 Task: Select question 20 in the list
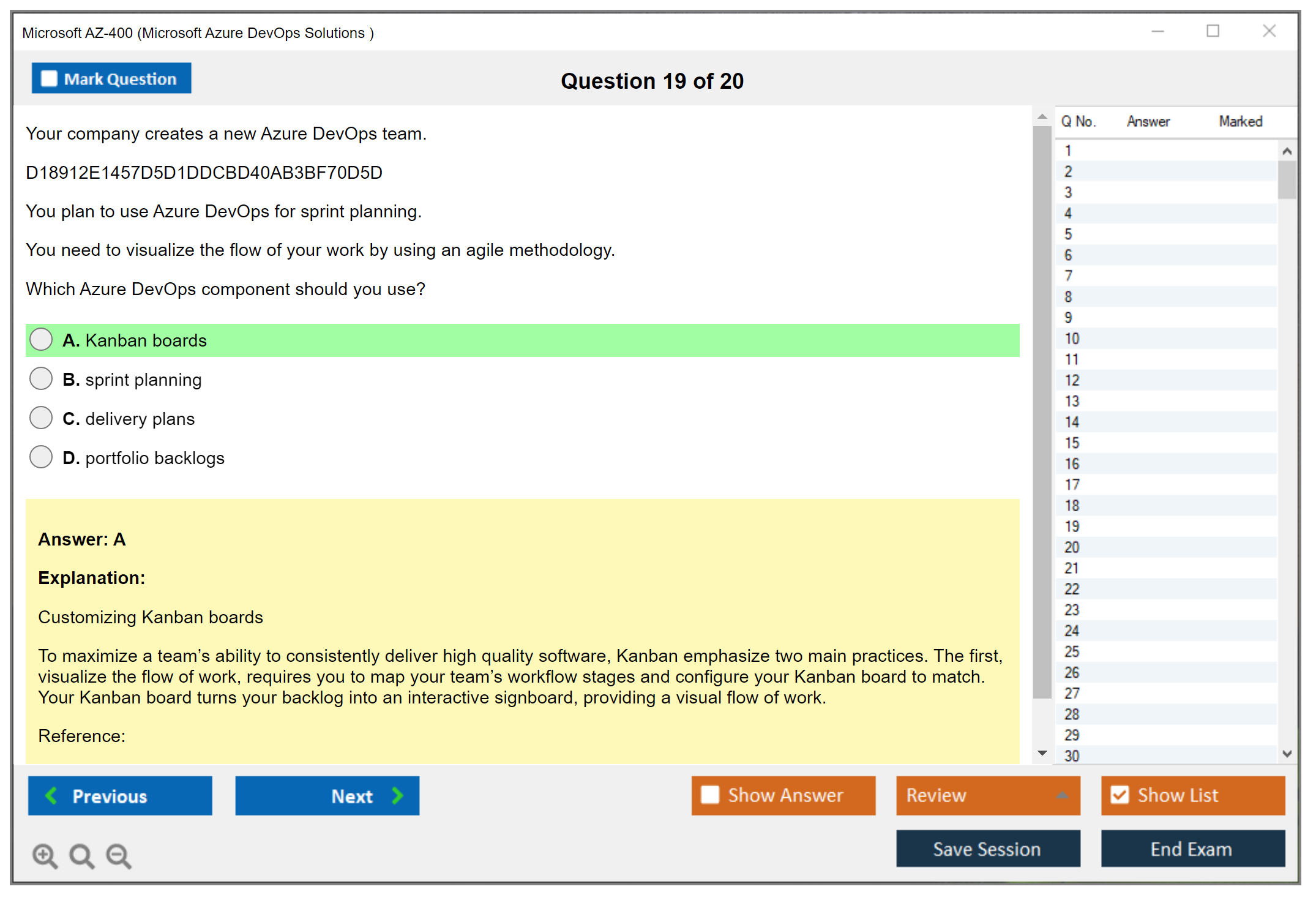[x=1072, y=547]
